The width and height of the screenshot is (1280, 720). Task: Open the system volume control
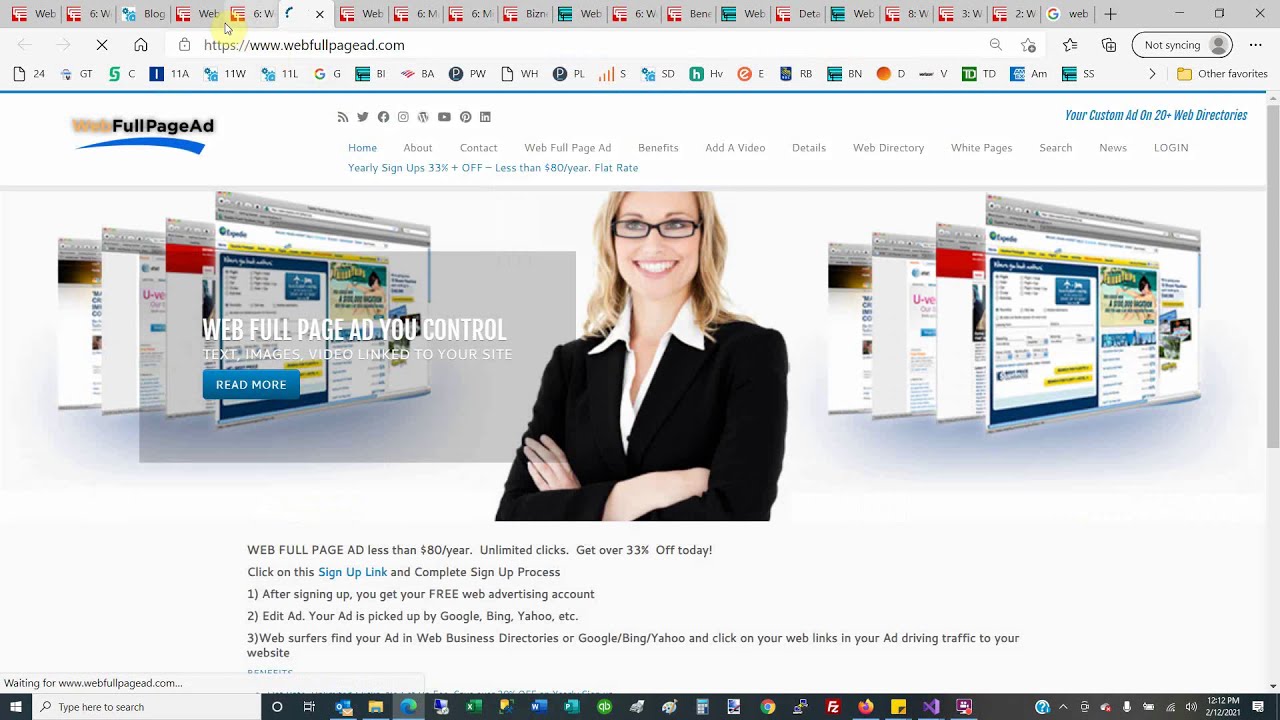(1191, 707)
